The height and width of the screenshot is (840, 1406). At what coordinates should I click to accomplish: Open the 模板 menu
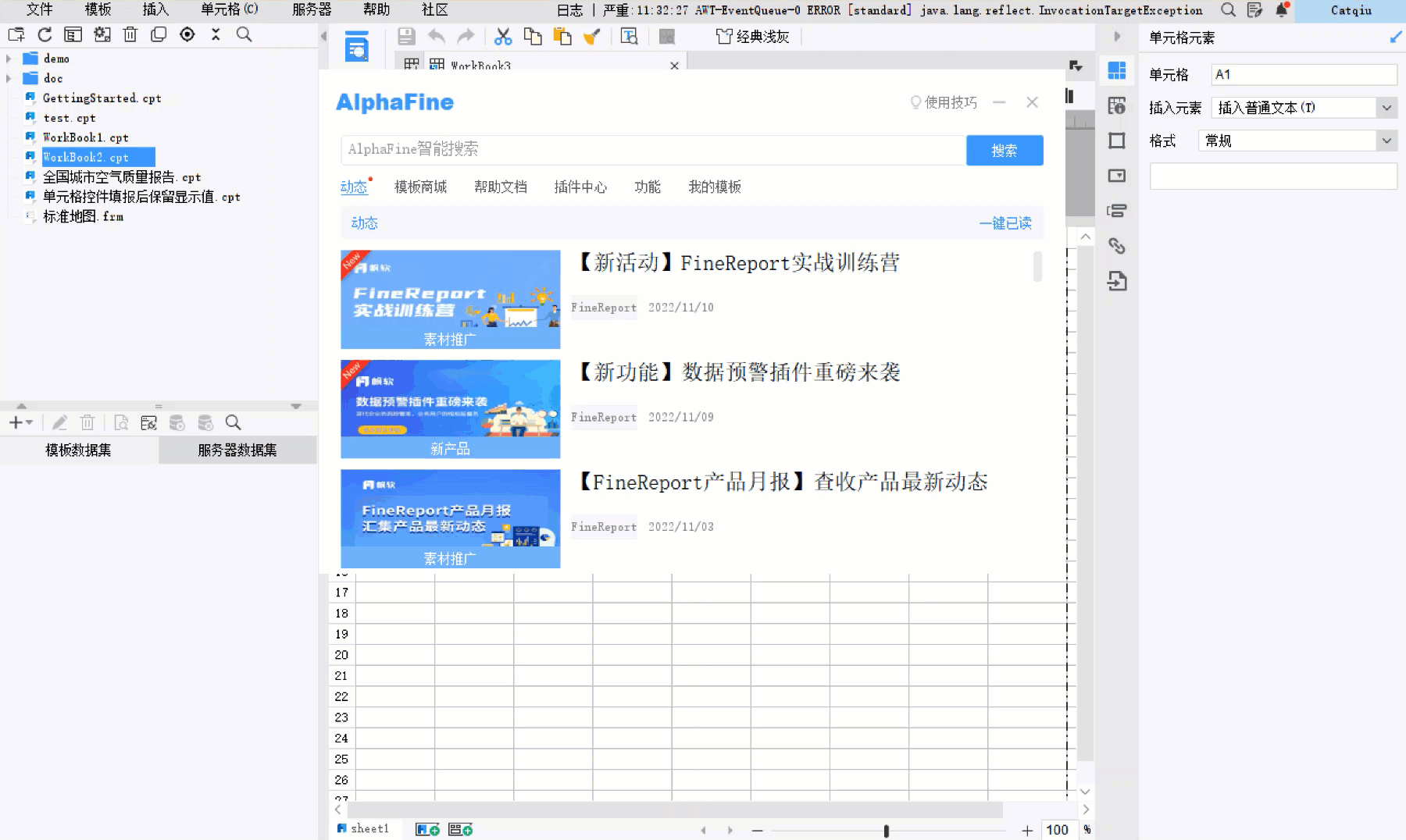98,9
